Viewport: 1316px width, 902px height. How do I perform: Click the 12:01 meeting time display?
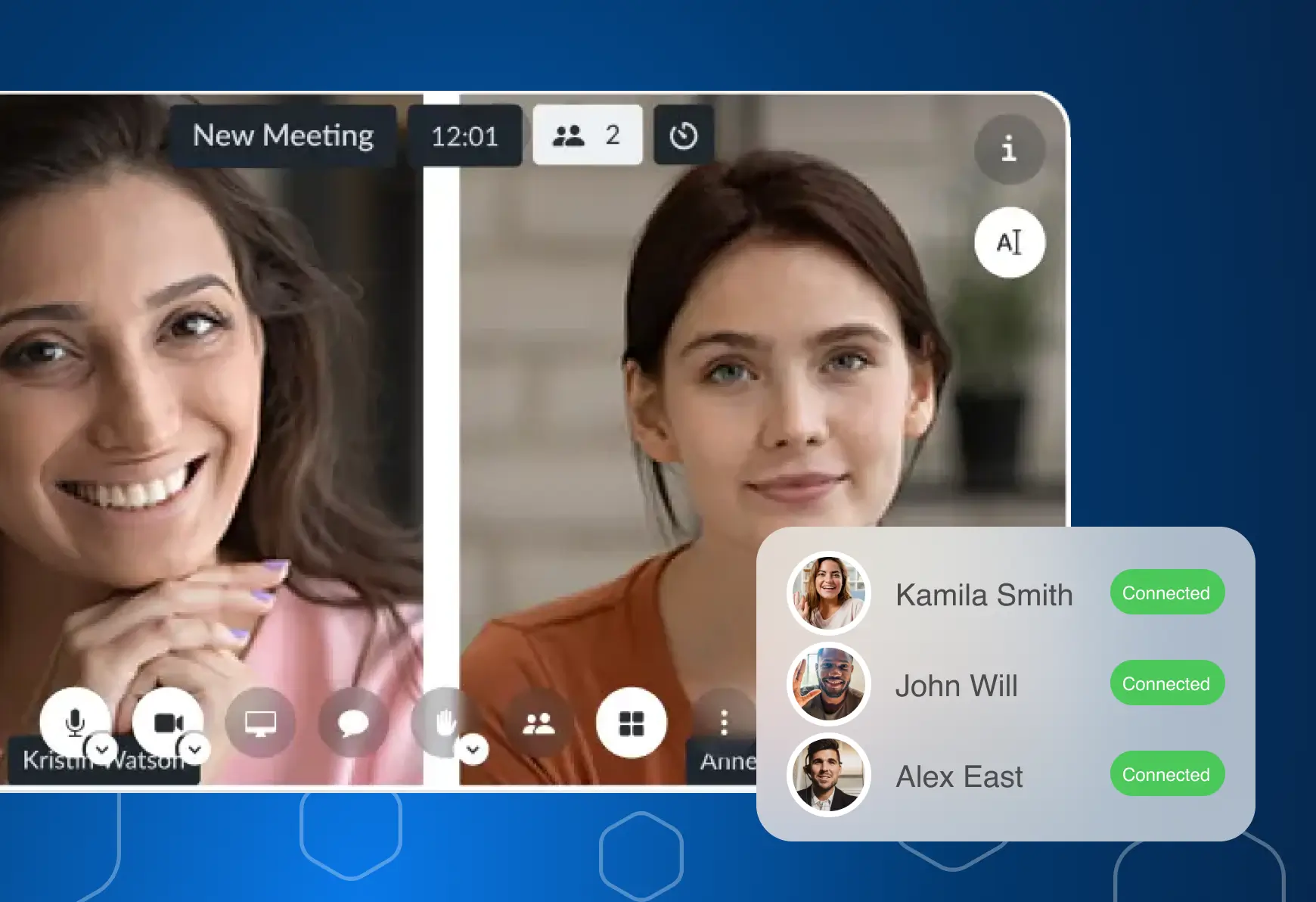pos(464,136)
